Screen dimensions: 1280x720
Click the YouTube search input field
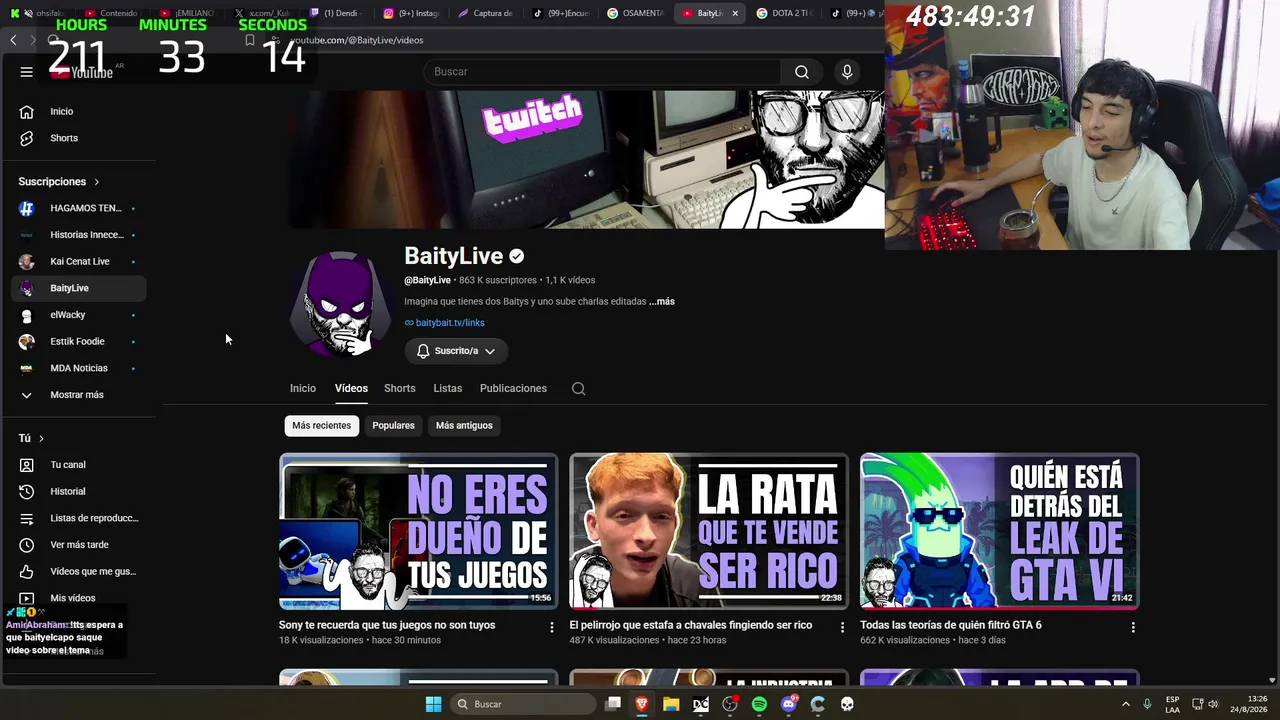tap(603, 72)
